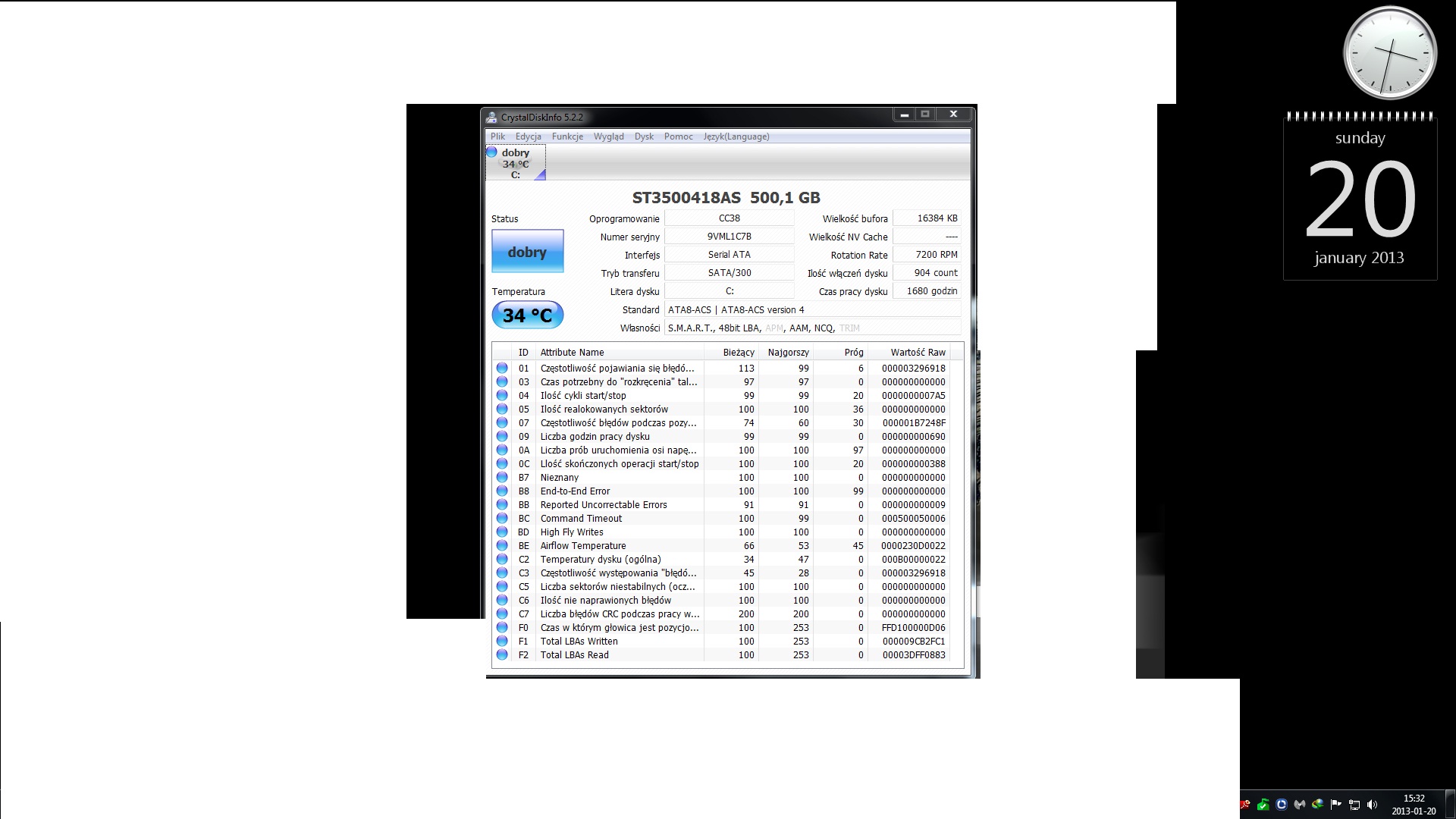Image resolution: width=1456 pixels, height=819 pixels.
Task: Open the Dysk menu
Action: click(x=644, y=136)
